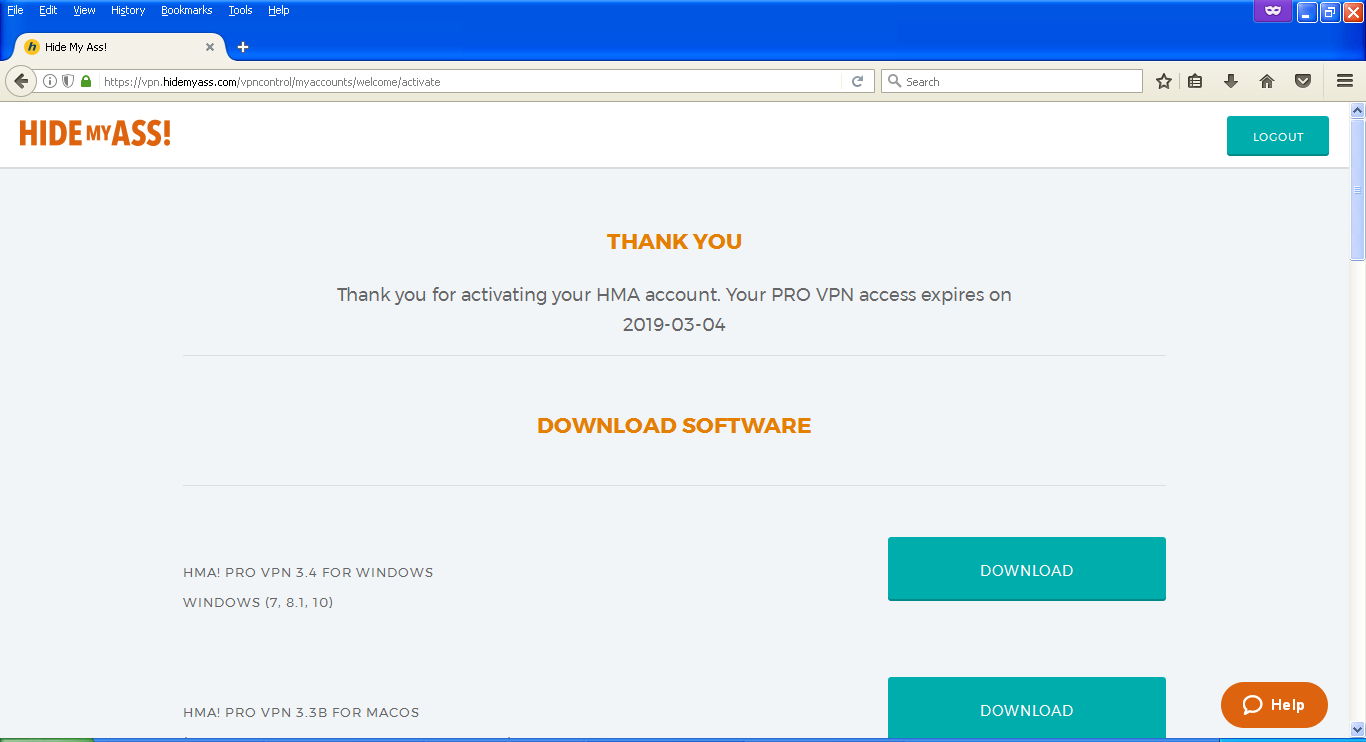Viewport: 1366px width, 742px height.
Task: Click the private browsing mask icon
Action: (x=1272, y=11)
